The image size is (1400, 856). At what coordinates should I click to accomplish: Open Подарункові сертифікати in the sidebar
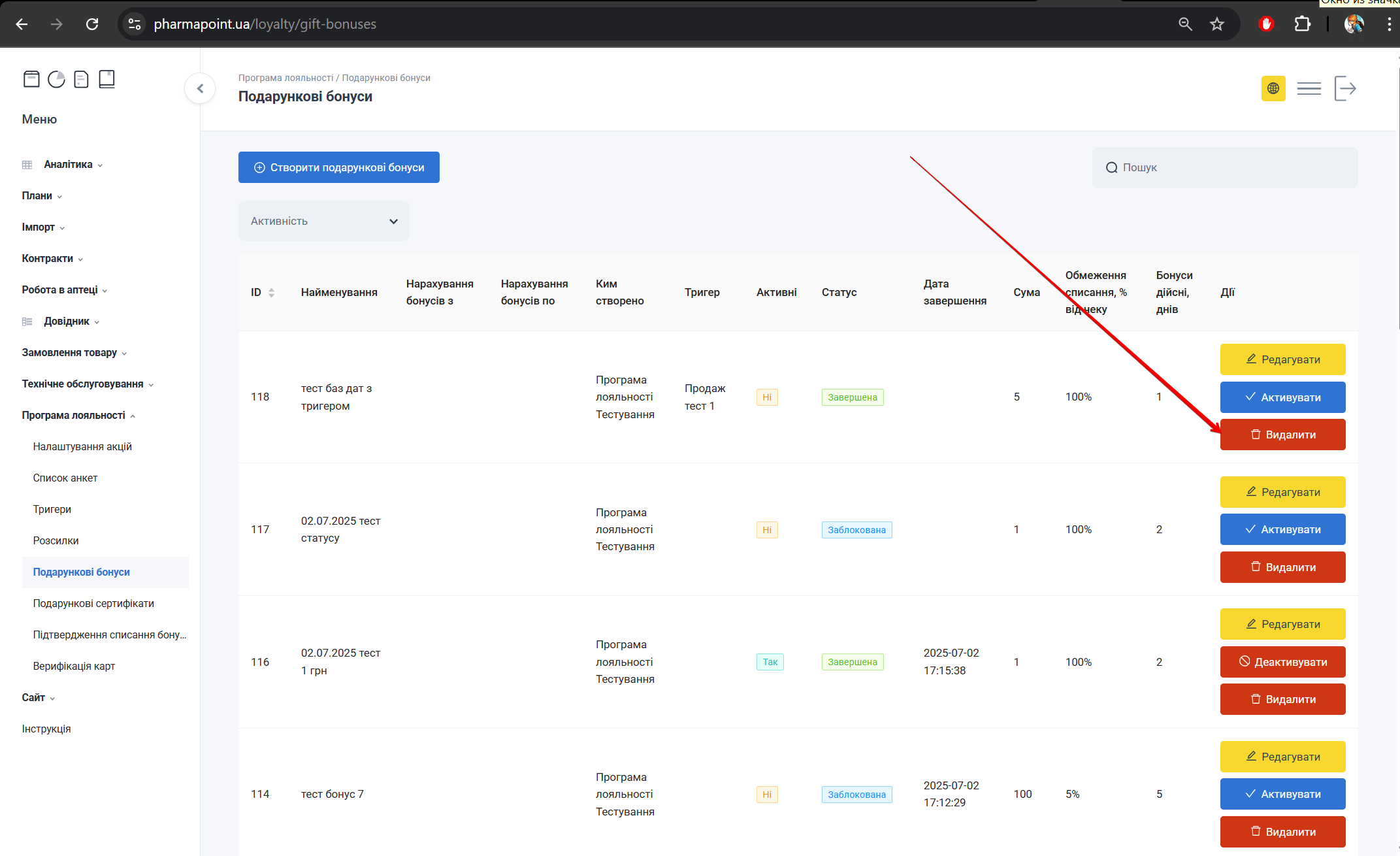93,603
